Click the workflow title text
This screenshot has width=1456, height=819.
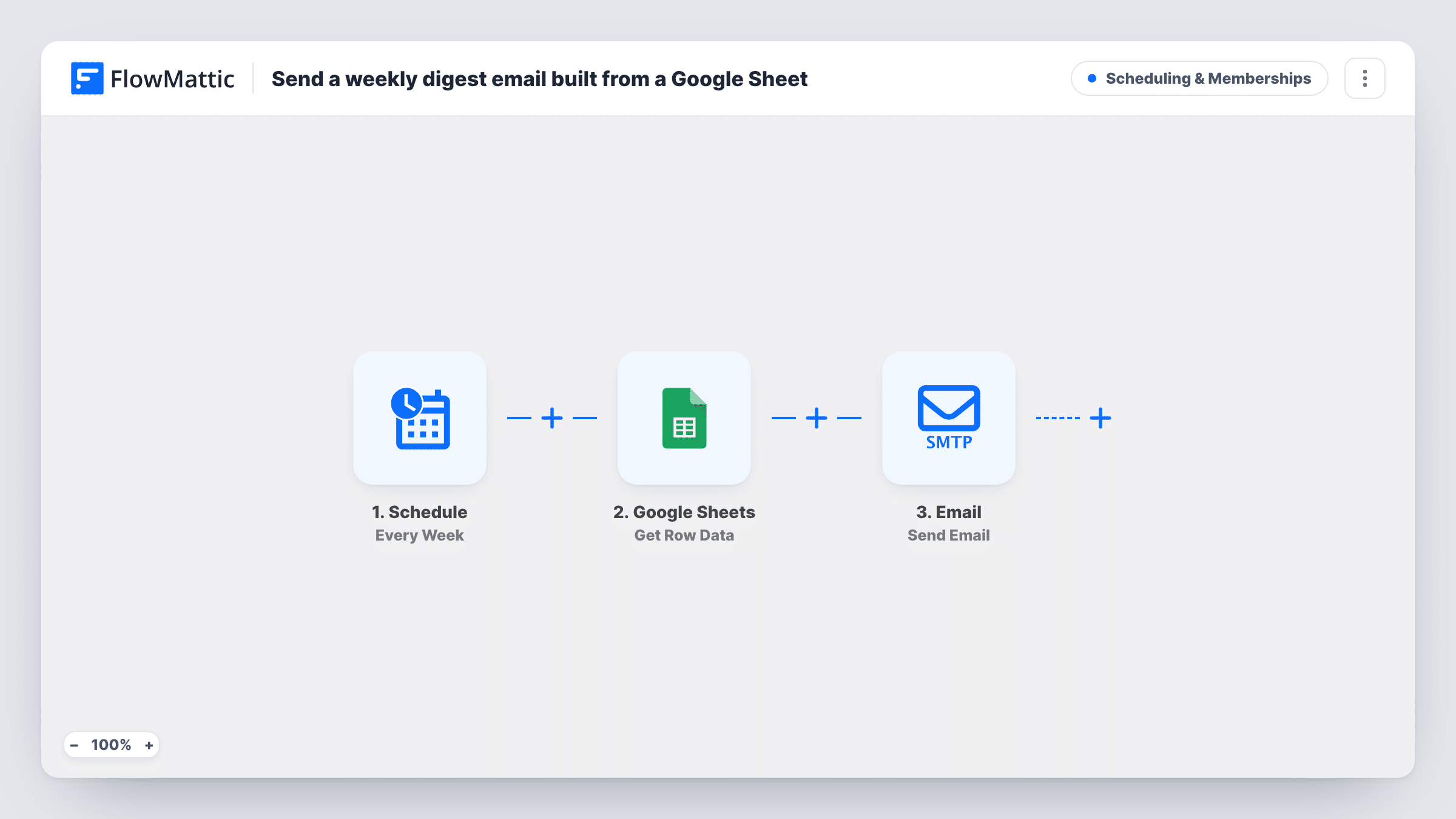[x=539, y=79]
